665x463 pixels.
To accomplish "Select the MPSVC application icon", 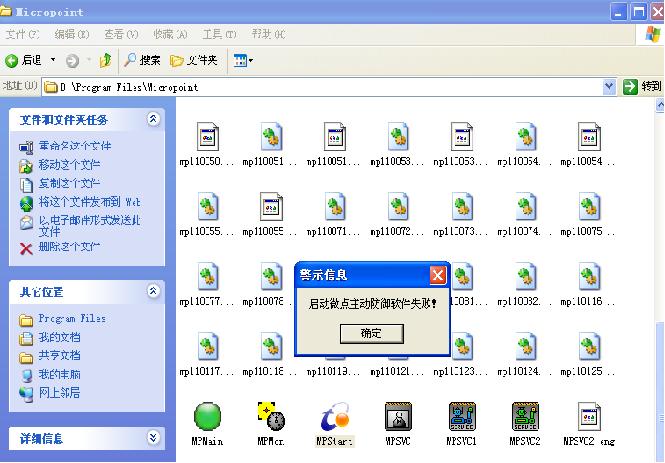I will pos(398,416).
